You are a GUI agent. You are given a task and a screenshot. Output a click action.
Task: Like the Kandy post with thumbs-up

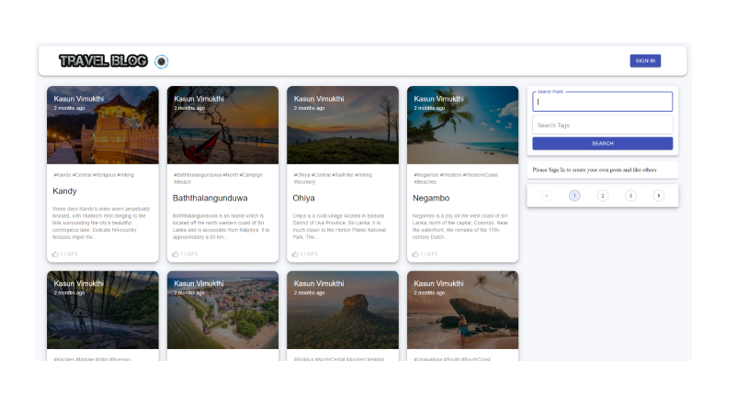[55, 254]
